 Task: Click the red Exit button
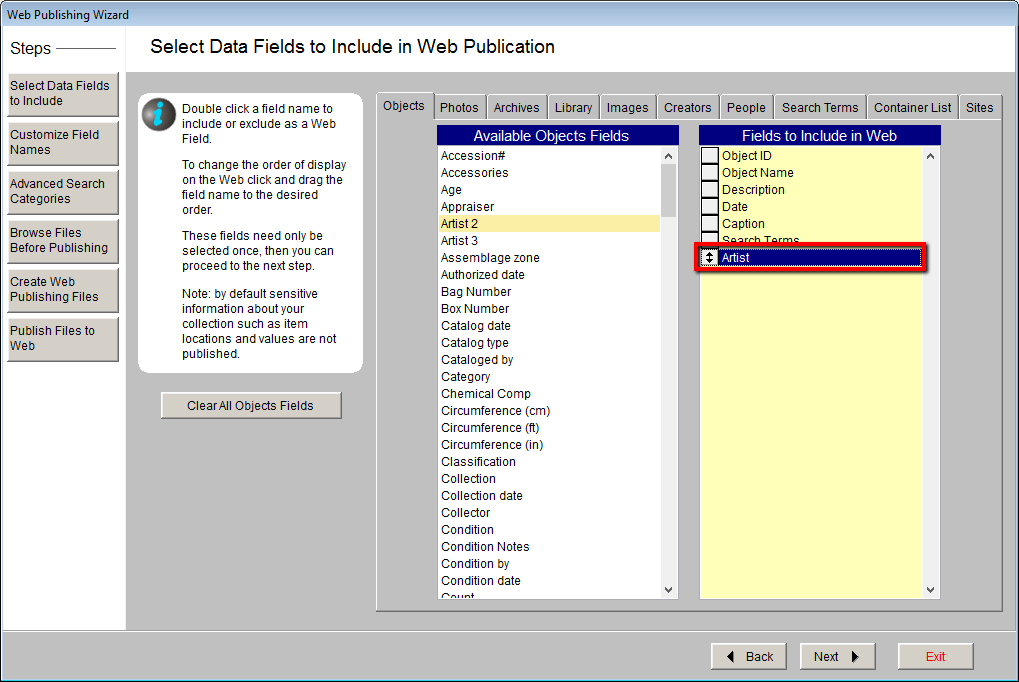(935, 657)
